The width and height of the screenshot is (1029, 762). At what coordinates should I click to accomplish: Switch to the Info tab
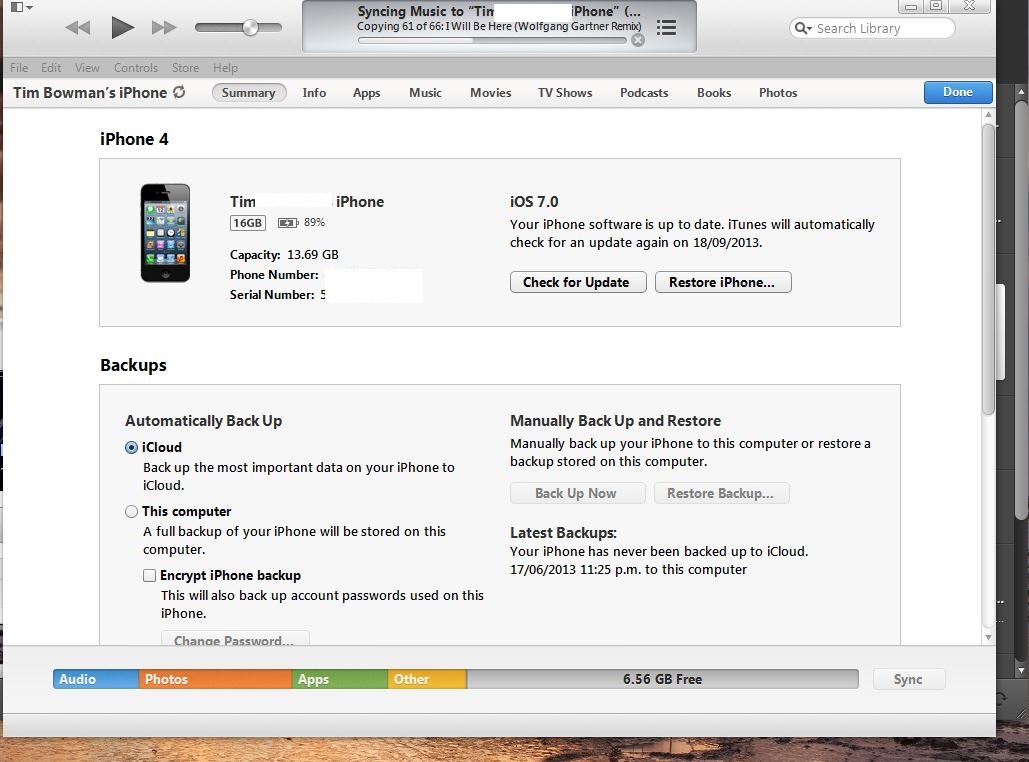click(314, 93)
